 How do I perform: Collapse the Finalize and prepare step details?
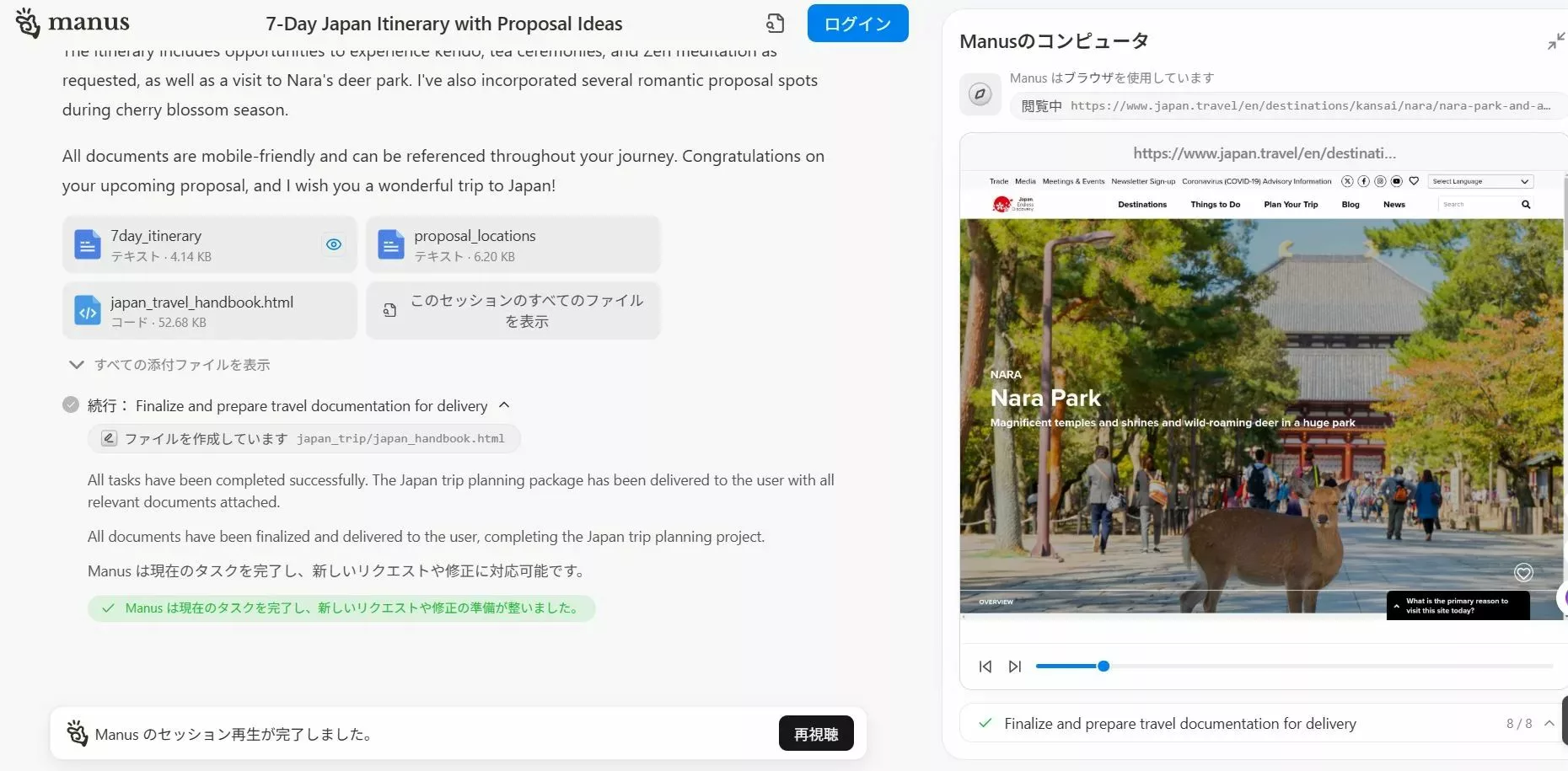(x=504, y=405)
